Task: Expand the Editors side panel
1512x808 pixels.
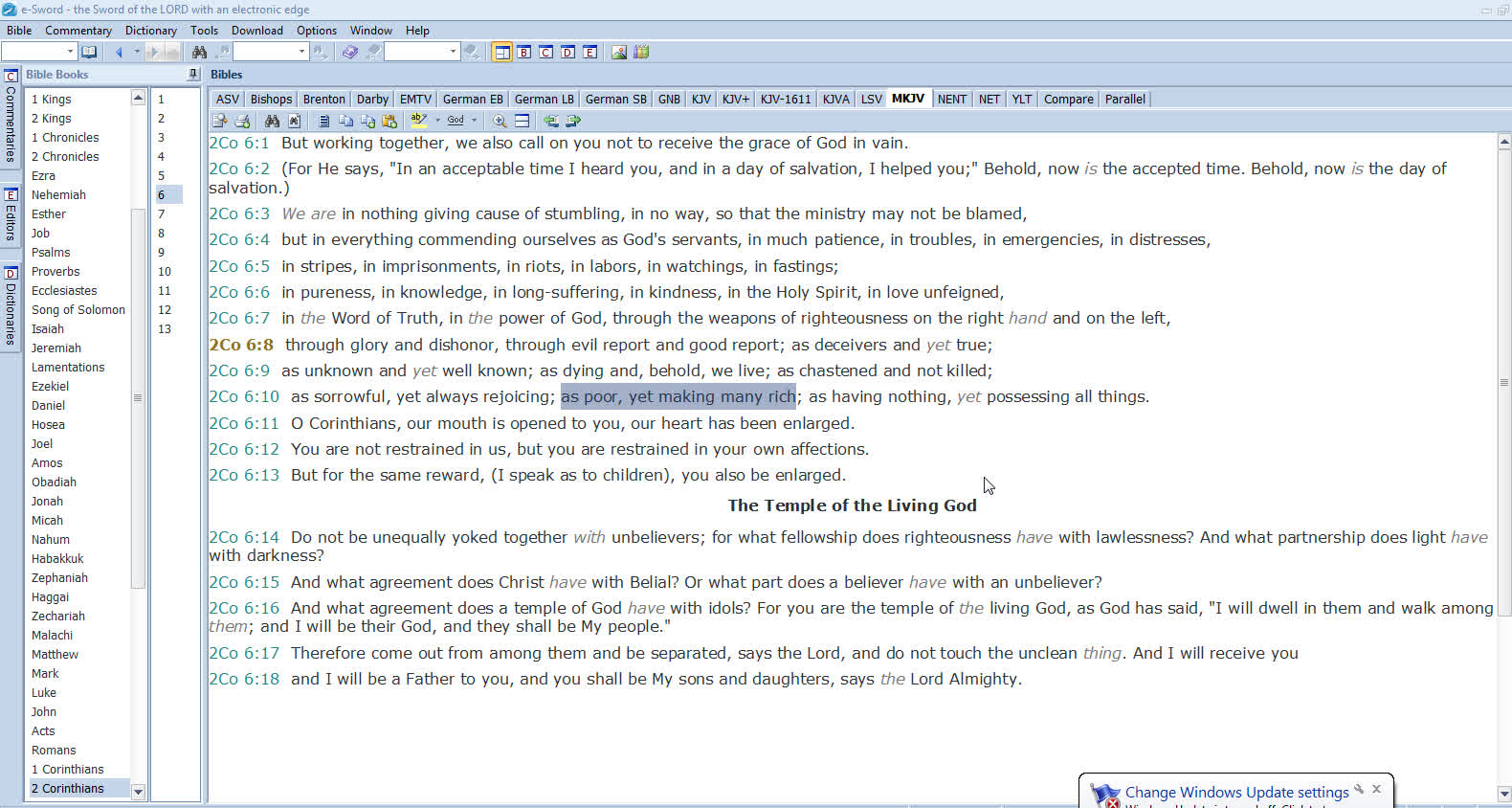Action: click(11, 215)
